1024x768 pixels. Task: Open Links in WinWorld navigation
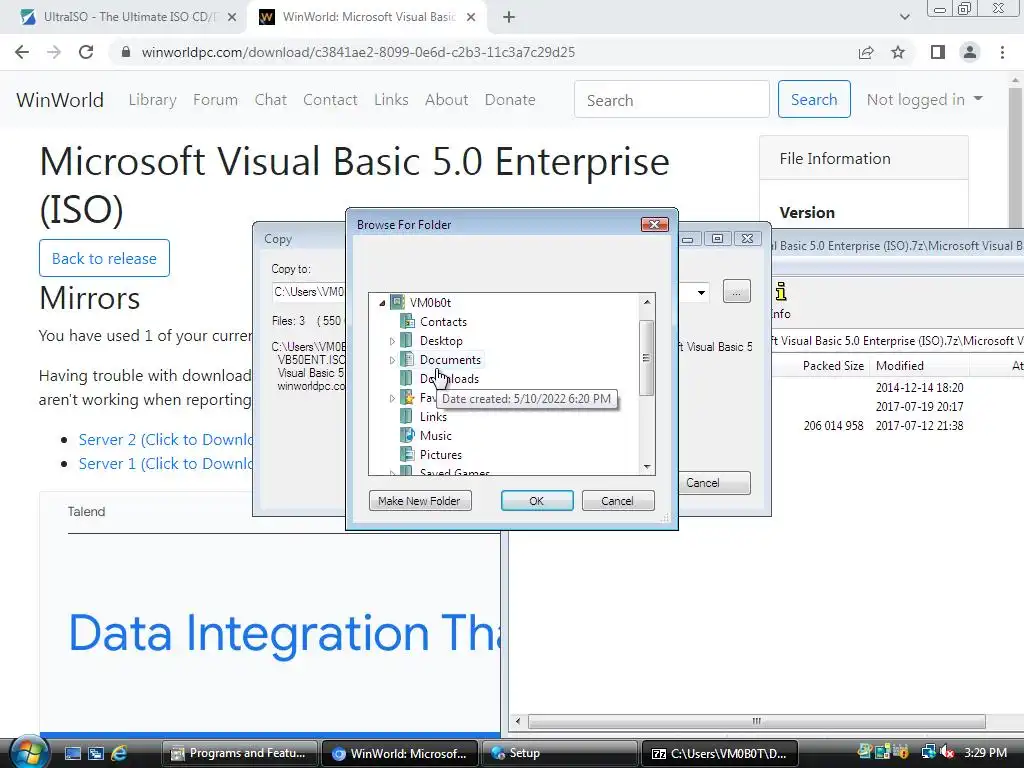[391, 100]
